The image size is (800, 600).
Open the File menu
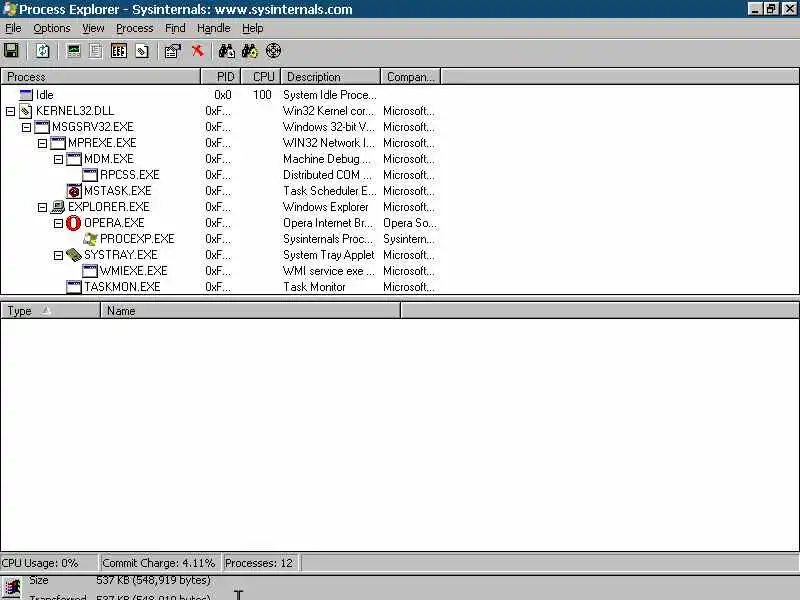(x=13, y=28)
